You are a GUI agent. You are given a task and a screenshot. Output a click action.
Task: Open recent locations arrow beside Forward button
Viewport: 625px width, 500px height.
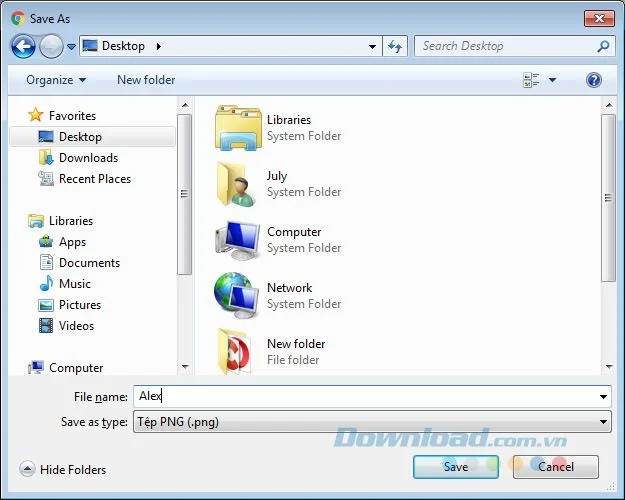(71, 47)
